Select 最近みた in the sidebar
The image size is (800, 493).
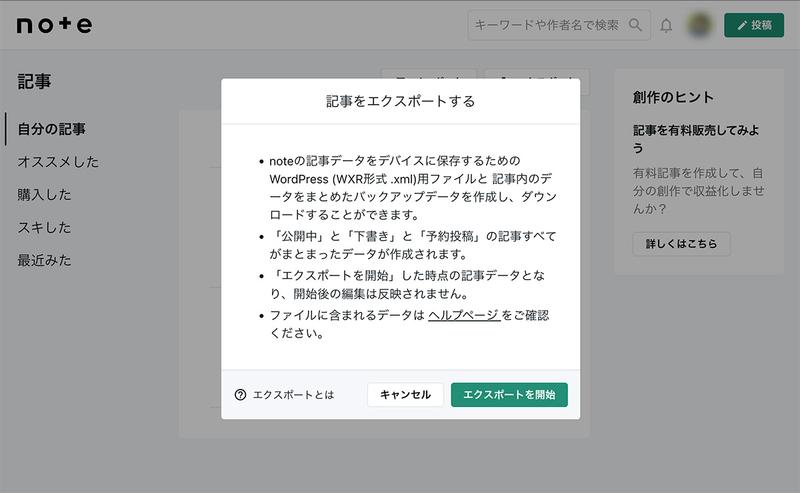(44, 260)
